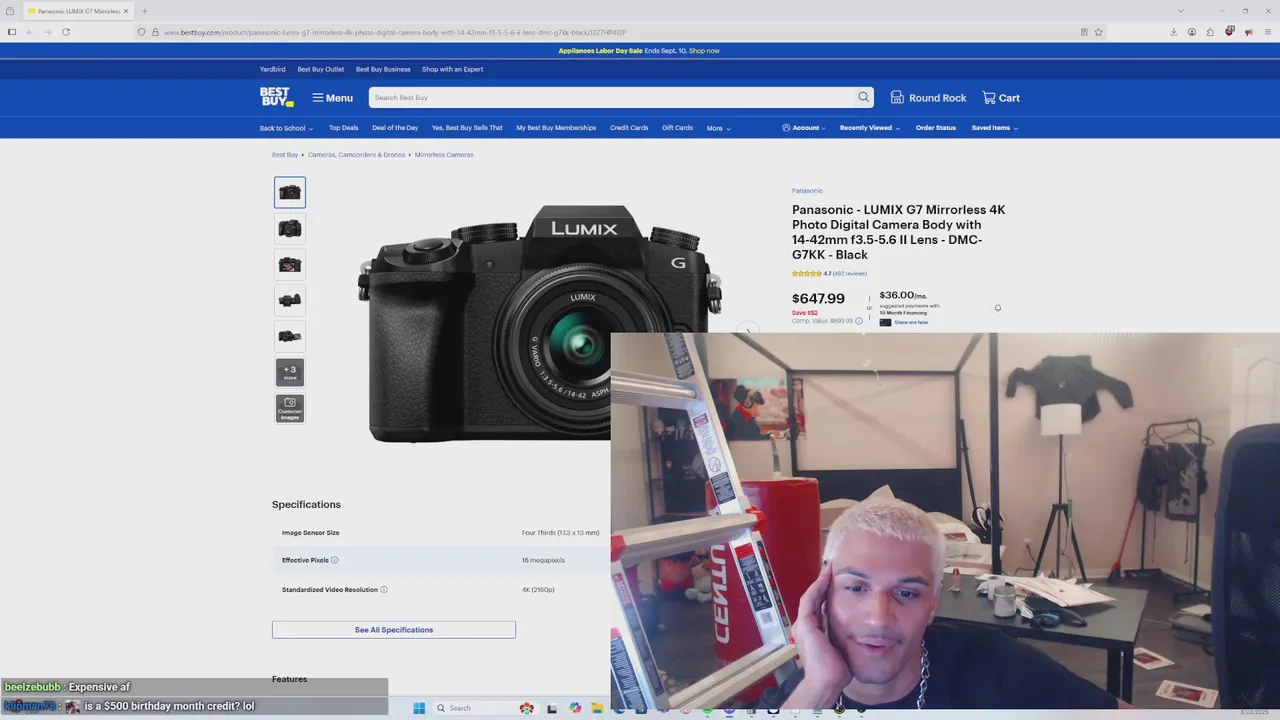Open Best Buy Business link

[x=383, y=69]
